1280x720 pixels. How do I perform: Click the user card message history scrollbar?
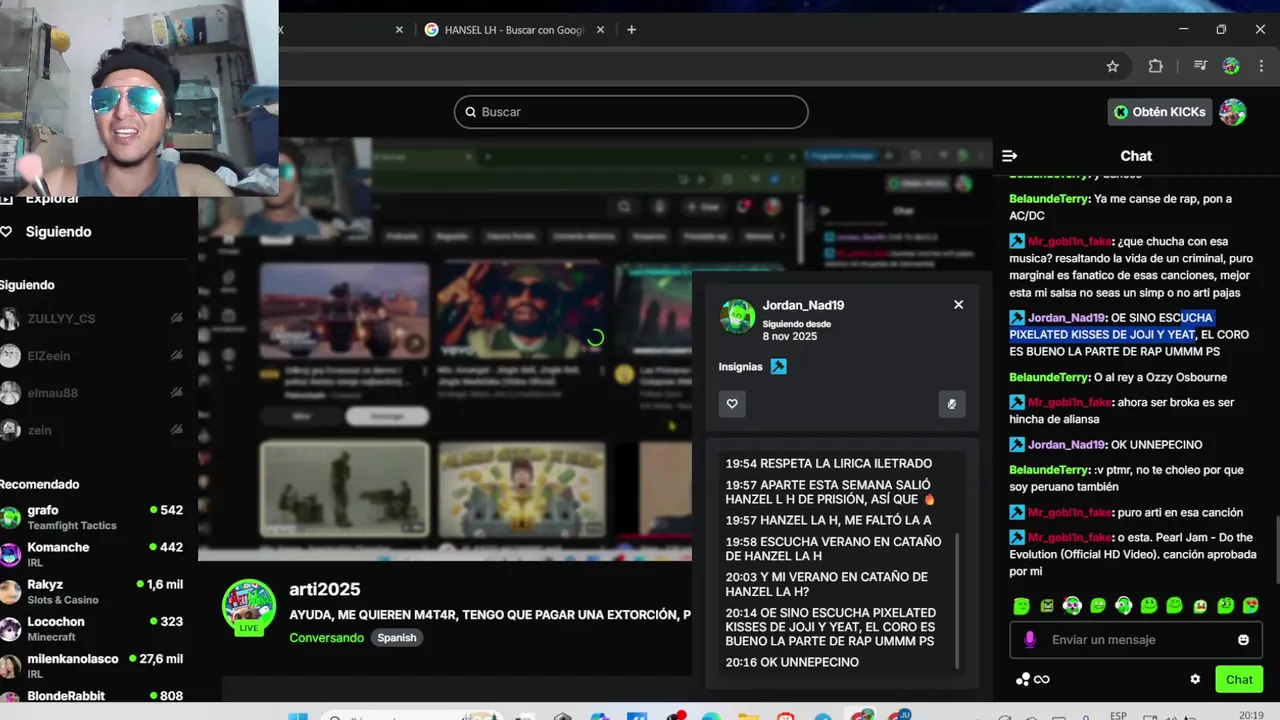coord(958,600)
